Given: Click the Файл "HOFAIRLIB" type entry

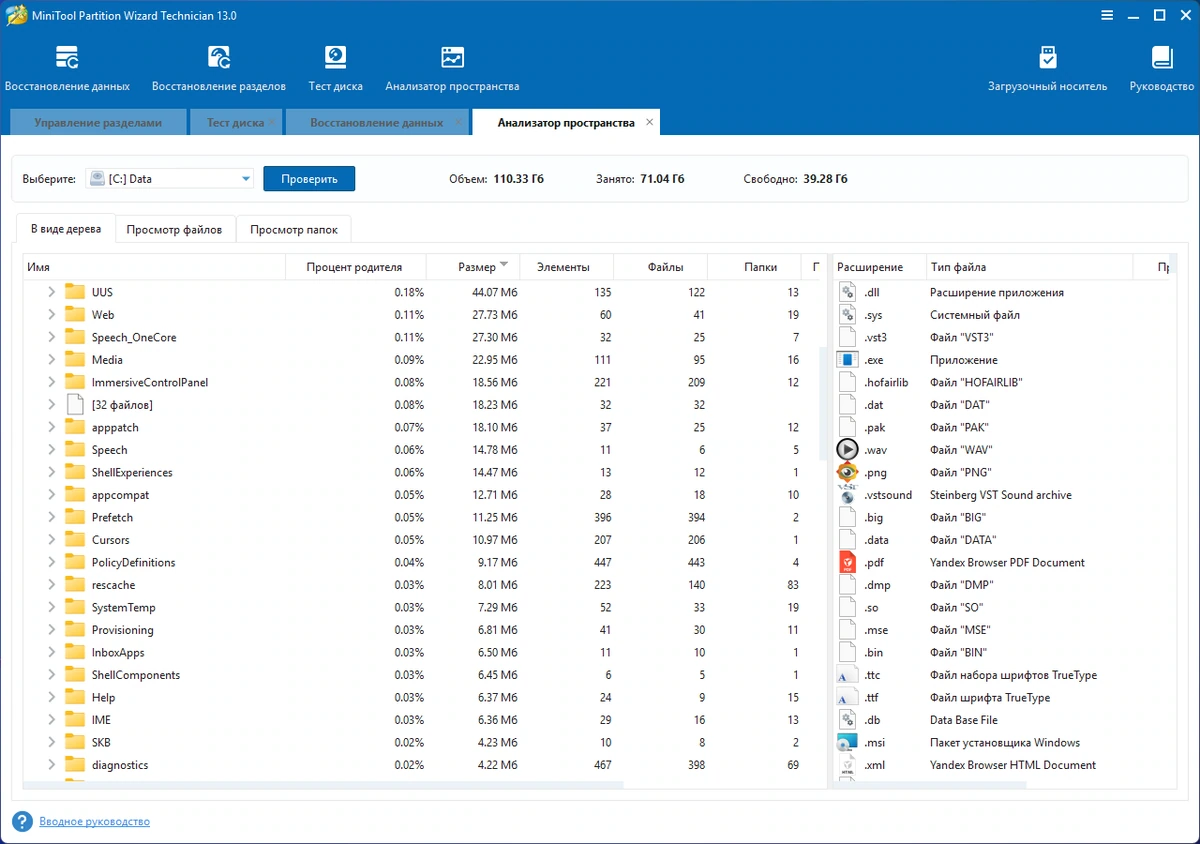Looking at the screenshot, I should pyautogui.click(x=976, y=382).
